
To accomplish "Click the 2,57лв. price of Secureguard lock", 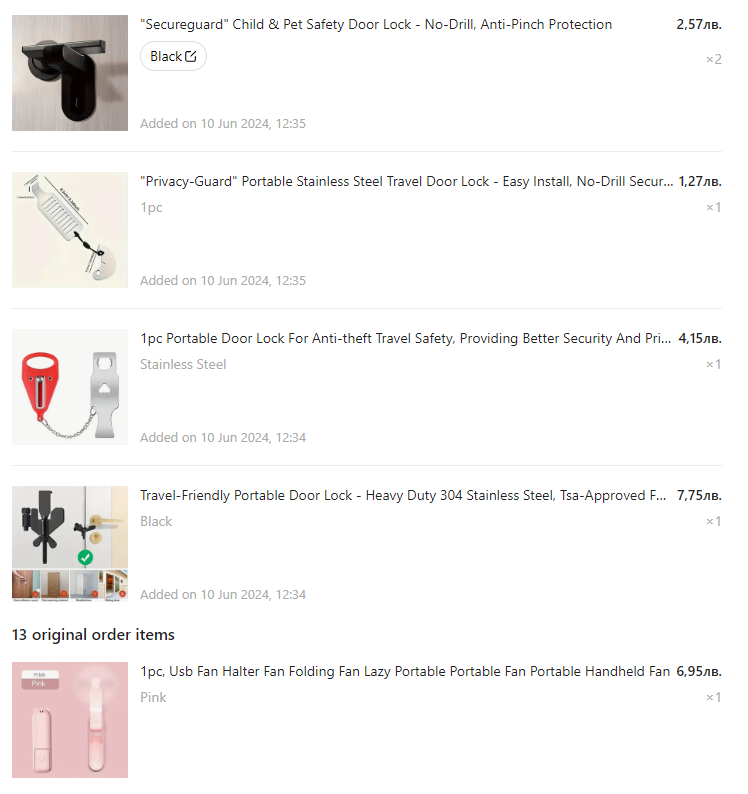I will [699, 25].
